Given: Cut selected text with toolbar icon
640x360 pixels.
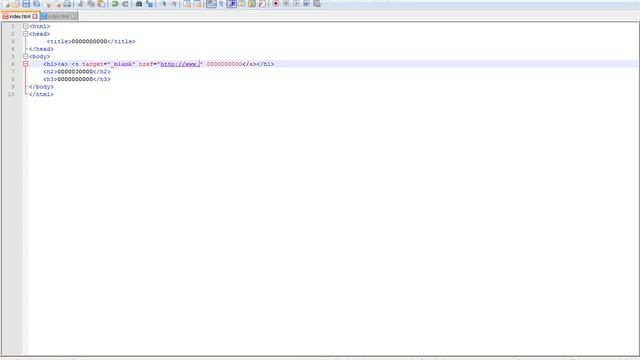Looking at the screenshot, I should point(80,4).
